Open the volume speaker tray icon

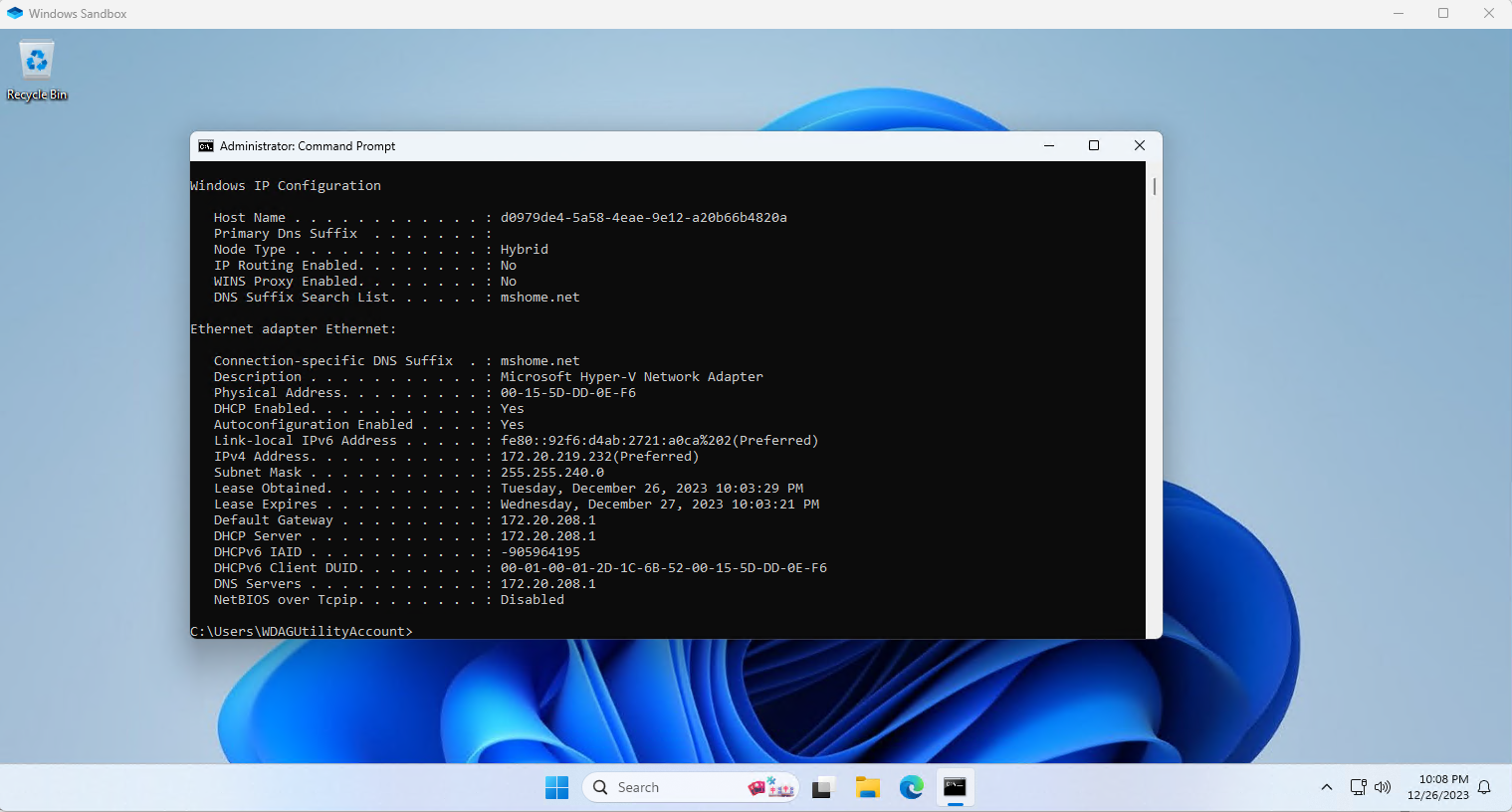pyautogui.click(x=1383, y=787)
